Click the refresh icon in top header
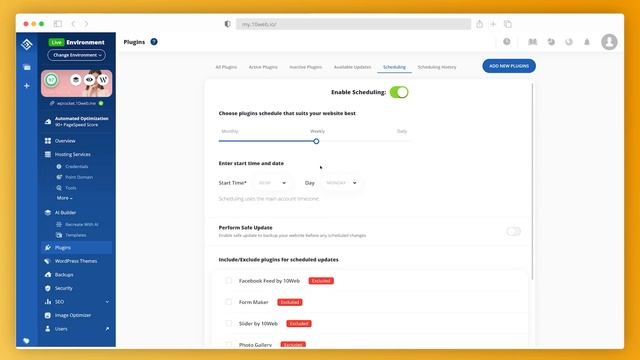 click(x=569, y=42)
